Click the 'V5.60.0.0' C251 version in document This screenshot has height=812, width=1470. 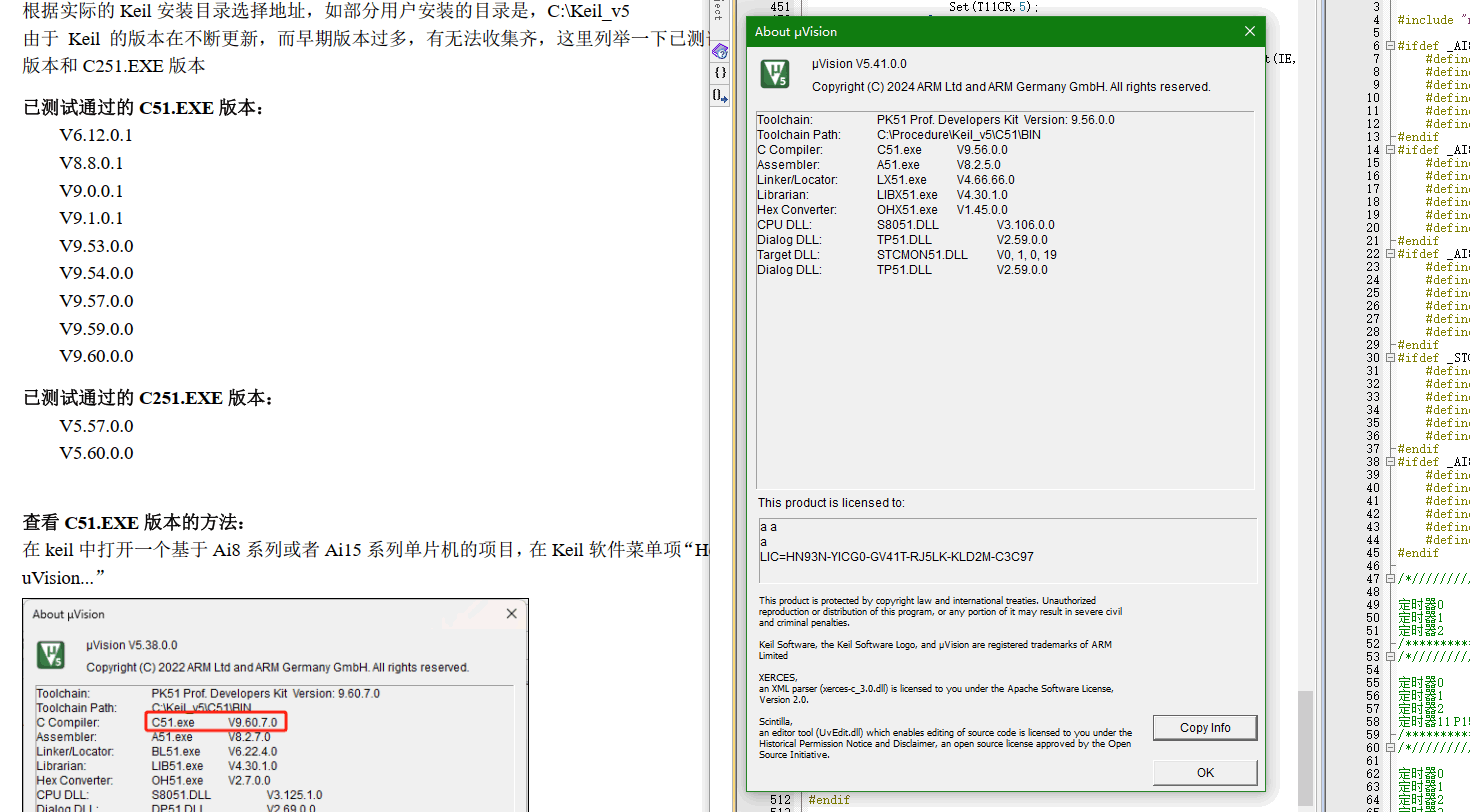coord(96,453)
